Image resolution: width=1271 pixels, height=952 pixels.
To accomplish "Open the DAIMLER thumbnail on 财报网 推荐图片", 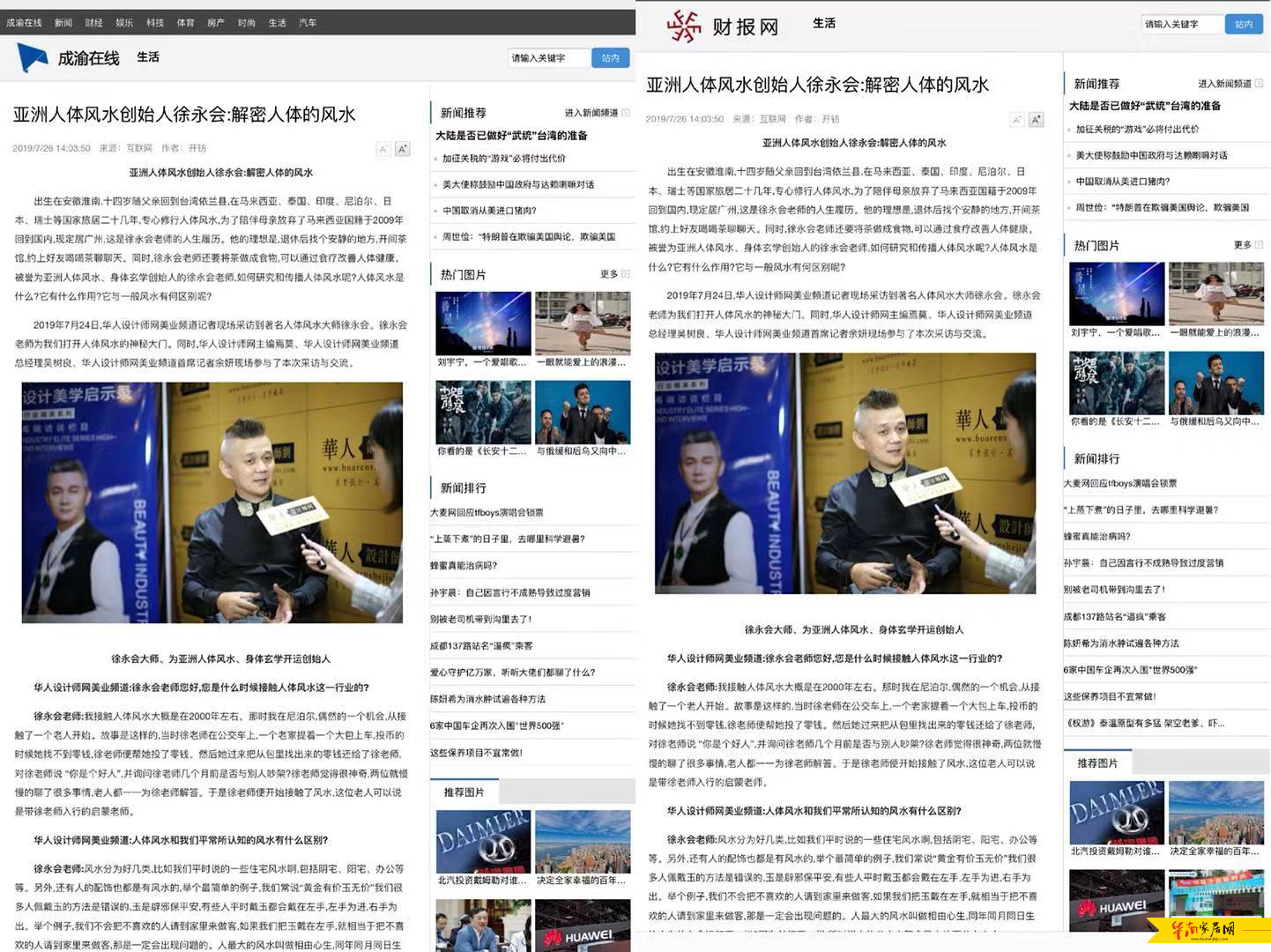I will pos(1116,813).
